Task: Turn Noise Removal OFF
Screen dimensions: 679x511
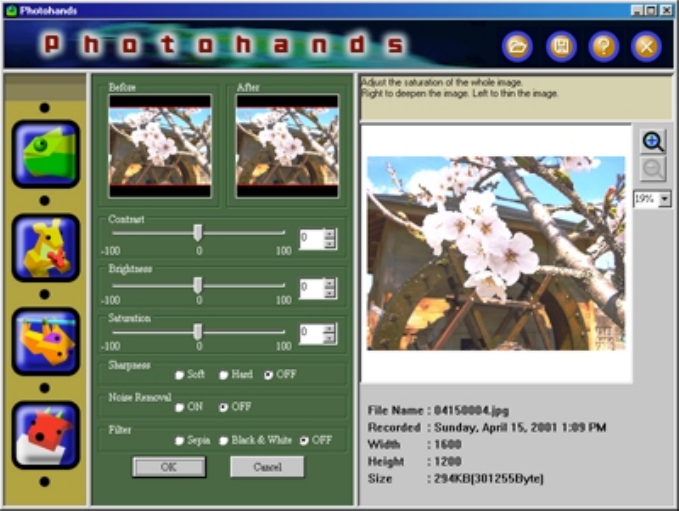Action: pos(223,408)
